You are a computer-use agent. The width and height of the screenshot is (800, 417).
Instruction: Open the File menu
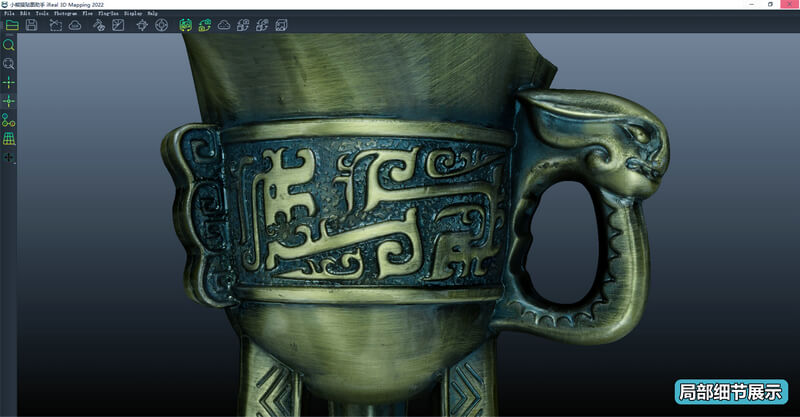point(9,14)
